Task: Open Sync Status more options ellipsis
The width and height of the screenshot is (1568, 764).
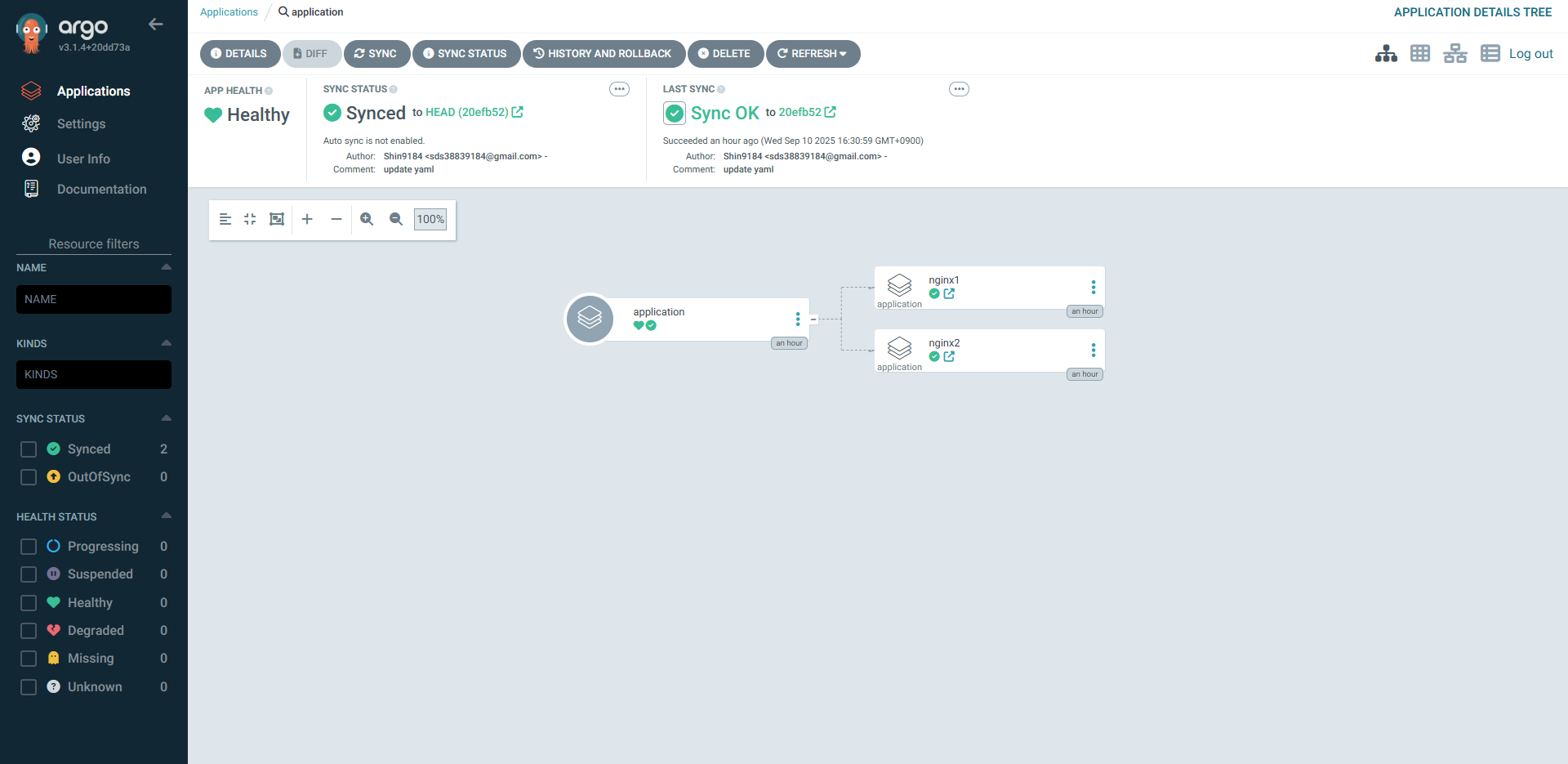Action: point(620,89)
